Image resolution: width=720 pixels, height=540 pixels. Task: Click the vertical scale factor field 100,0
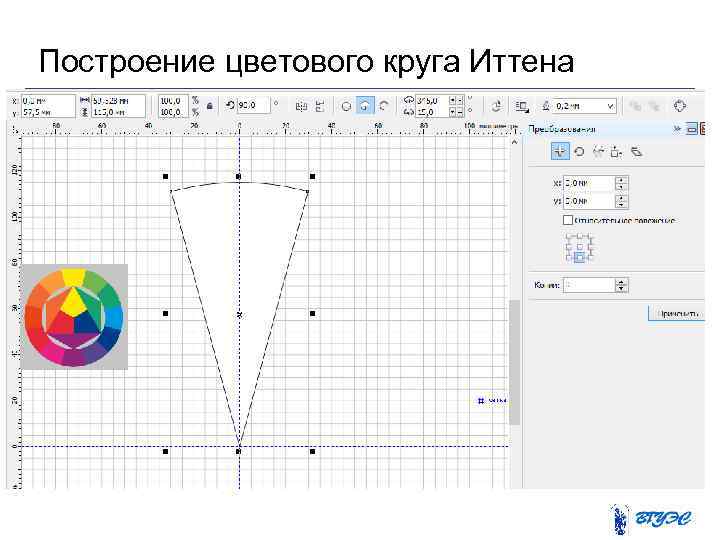point(173,112)
